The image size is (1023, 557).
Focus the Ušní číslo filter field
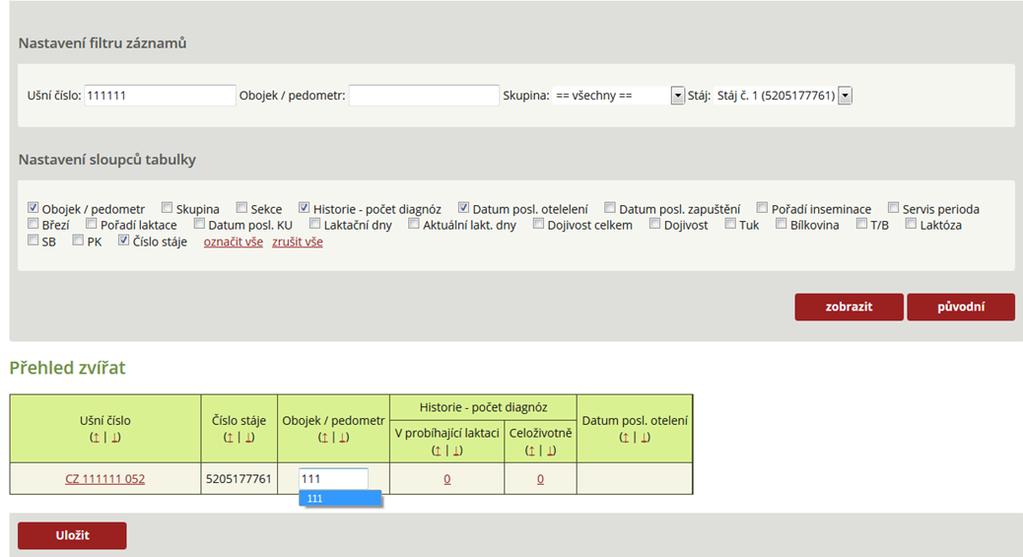[x=160, y=95]
